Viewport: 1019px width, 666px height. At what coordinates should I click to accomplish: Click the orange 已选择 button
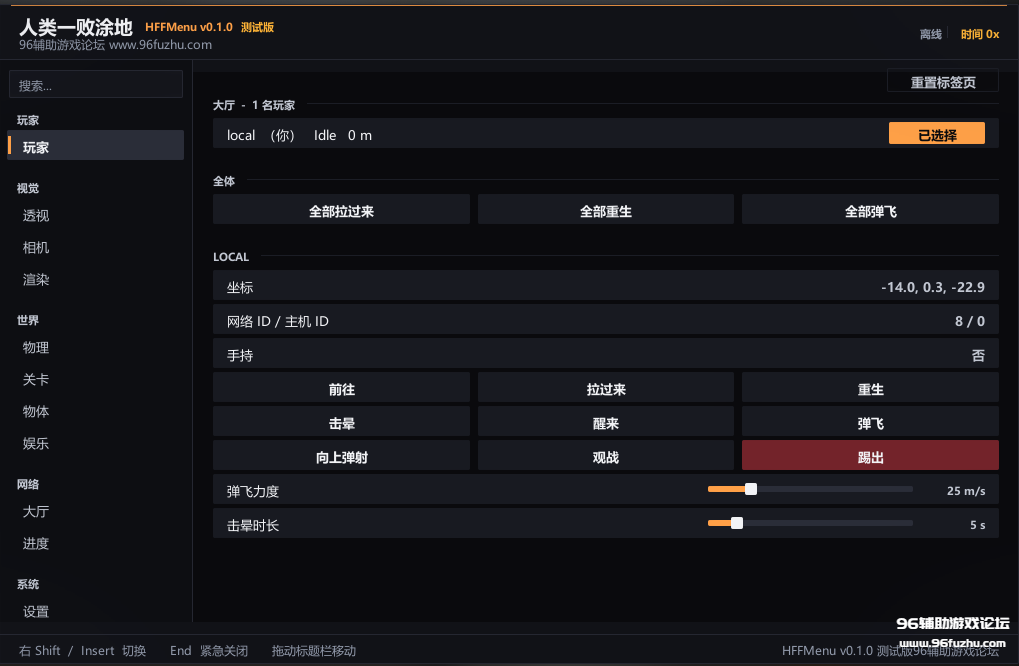coord(936,134)
